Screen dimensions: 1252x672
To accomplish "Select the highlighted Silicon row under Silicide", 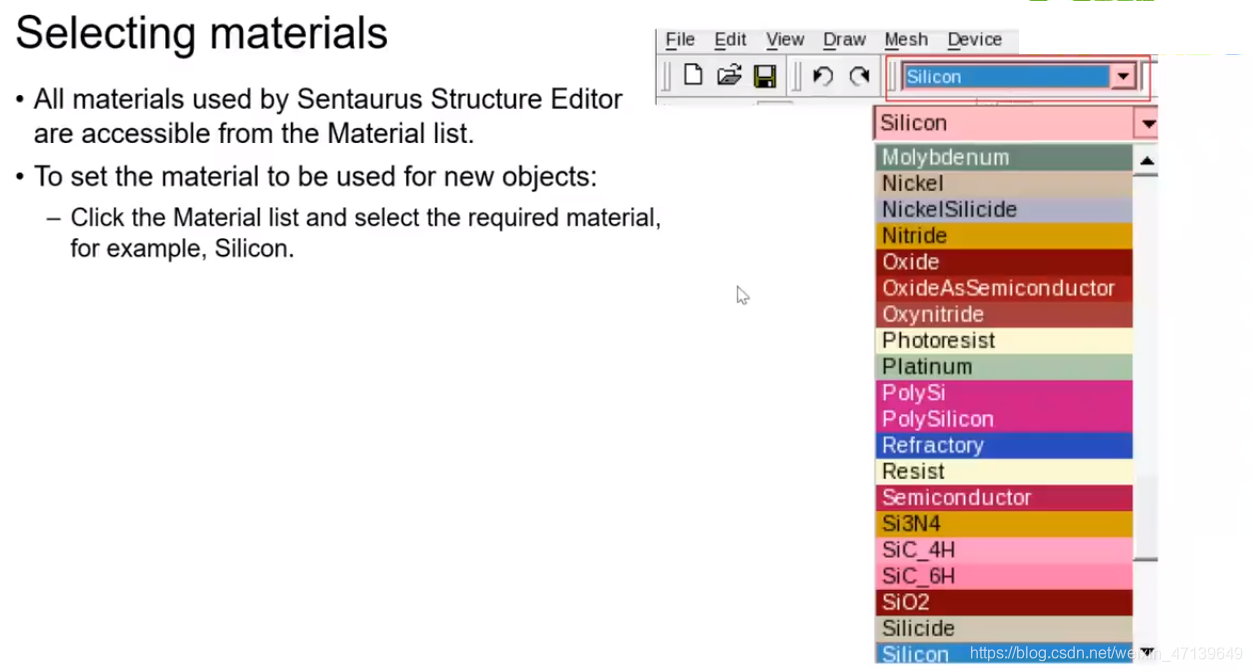I will coord(1004,653).
